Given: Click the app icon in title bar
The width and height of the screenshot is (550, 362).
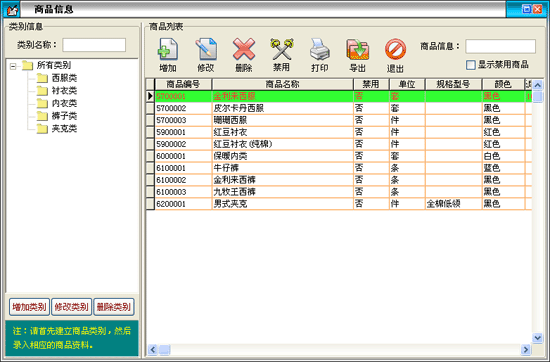Looking at the screenshot, I should pos(11,9).
